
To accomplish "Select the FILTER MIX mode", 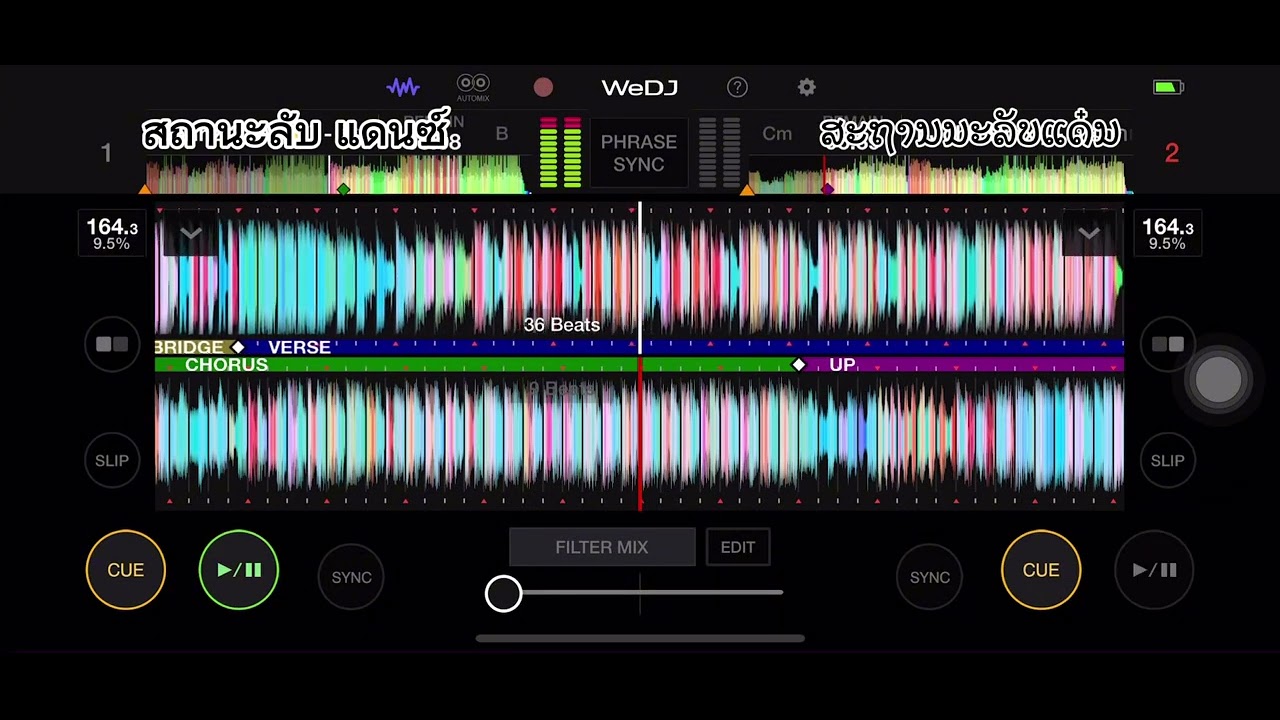I will 602,547.
